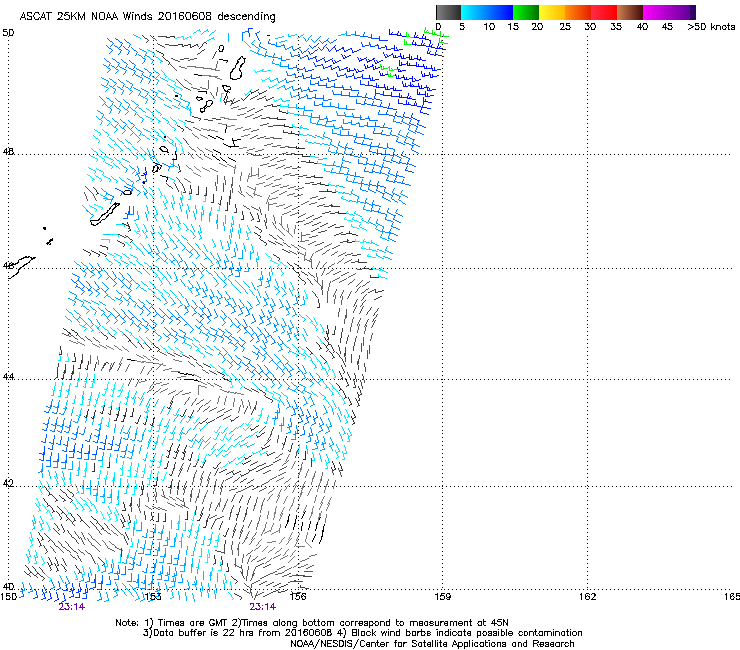Click the latitude label '42'
This screenshot has width=740, height=650.
(x=8, y=483)
